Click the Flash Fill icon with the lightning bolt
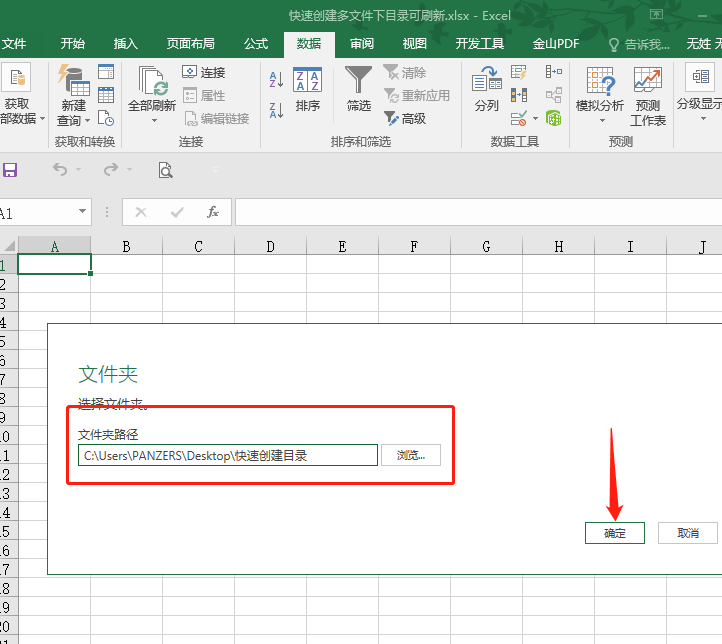 point(518,72)
